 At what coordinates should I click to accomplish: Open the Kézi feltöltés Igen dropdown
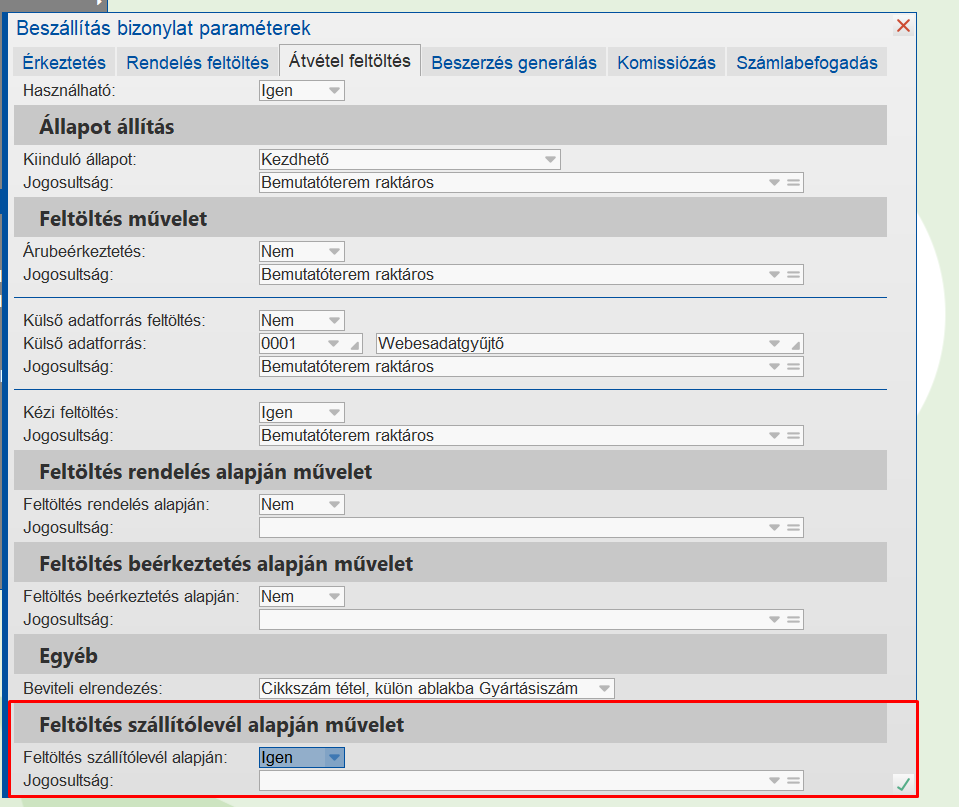pyautogui.click(x=334, y=412)
